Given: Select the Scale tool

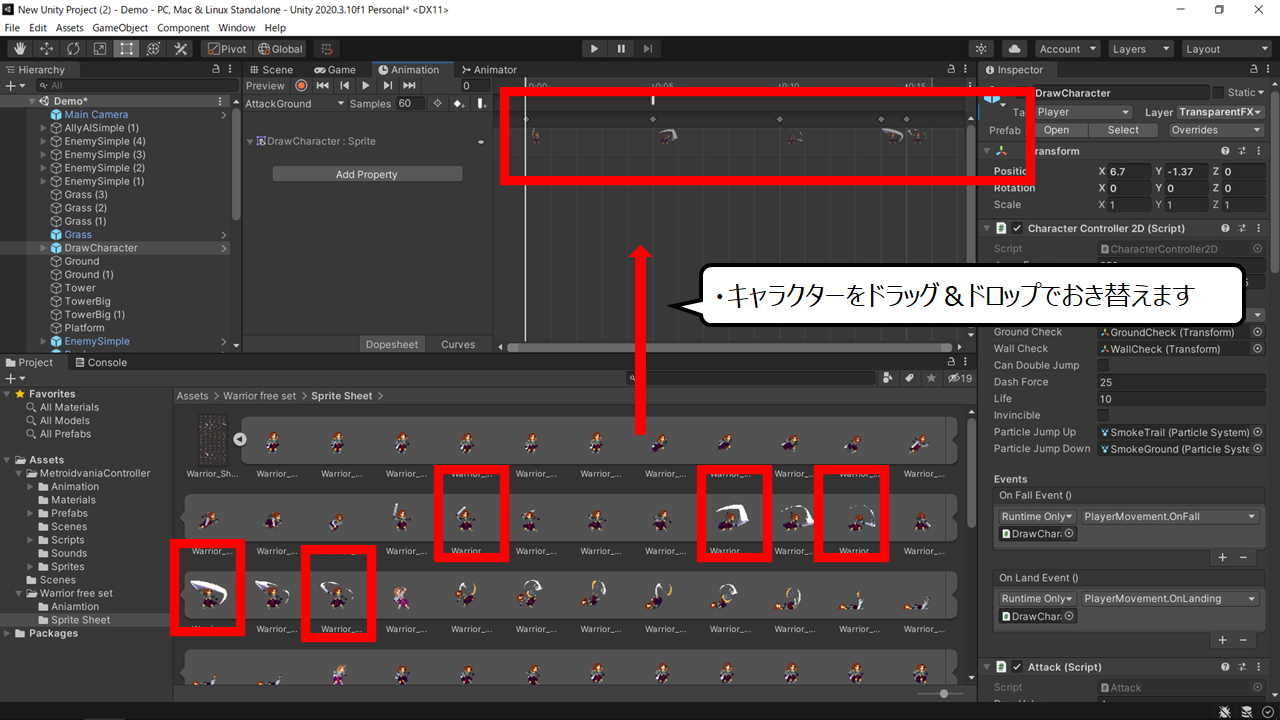Looking at the screenshot, I should pos(100,49).
